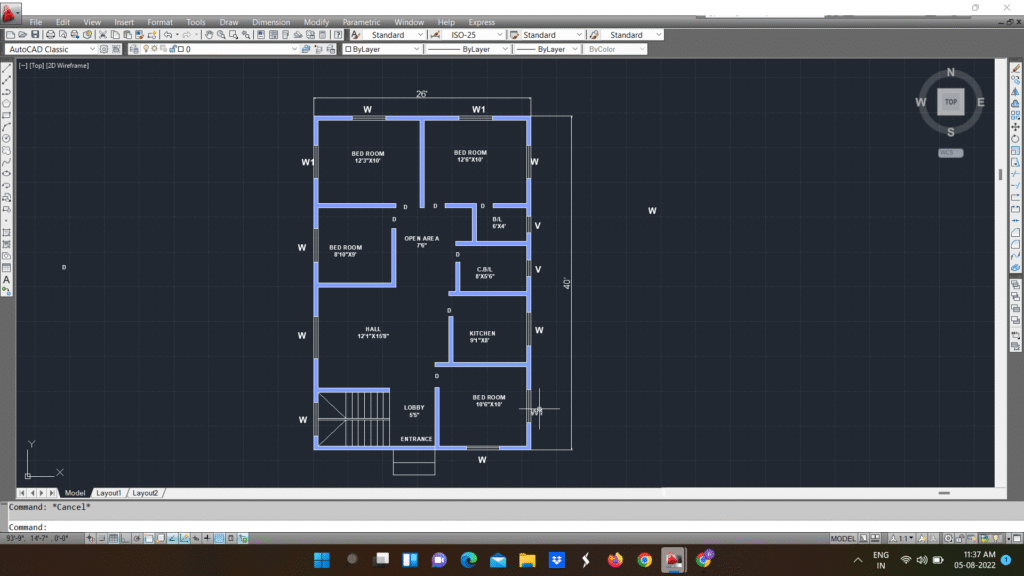Click the Plot printer icon
Image resolution: width=1024 pixels, height=576 pixels.
pyautogui.click(x=50, y=35)
